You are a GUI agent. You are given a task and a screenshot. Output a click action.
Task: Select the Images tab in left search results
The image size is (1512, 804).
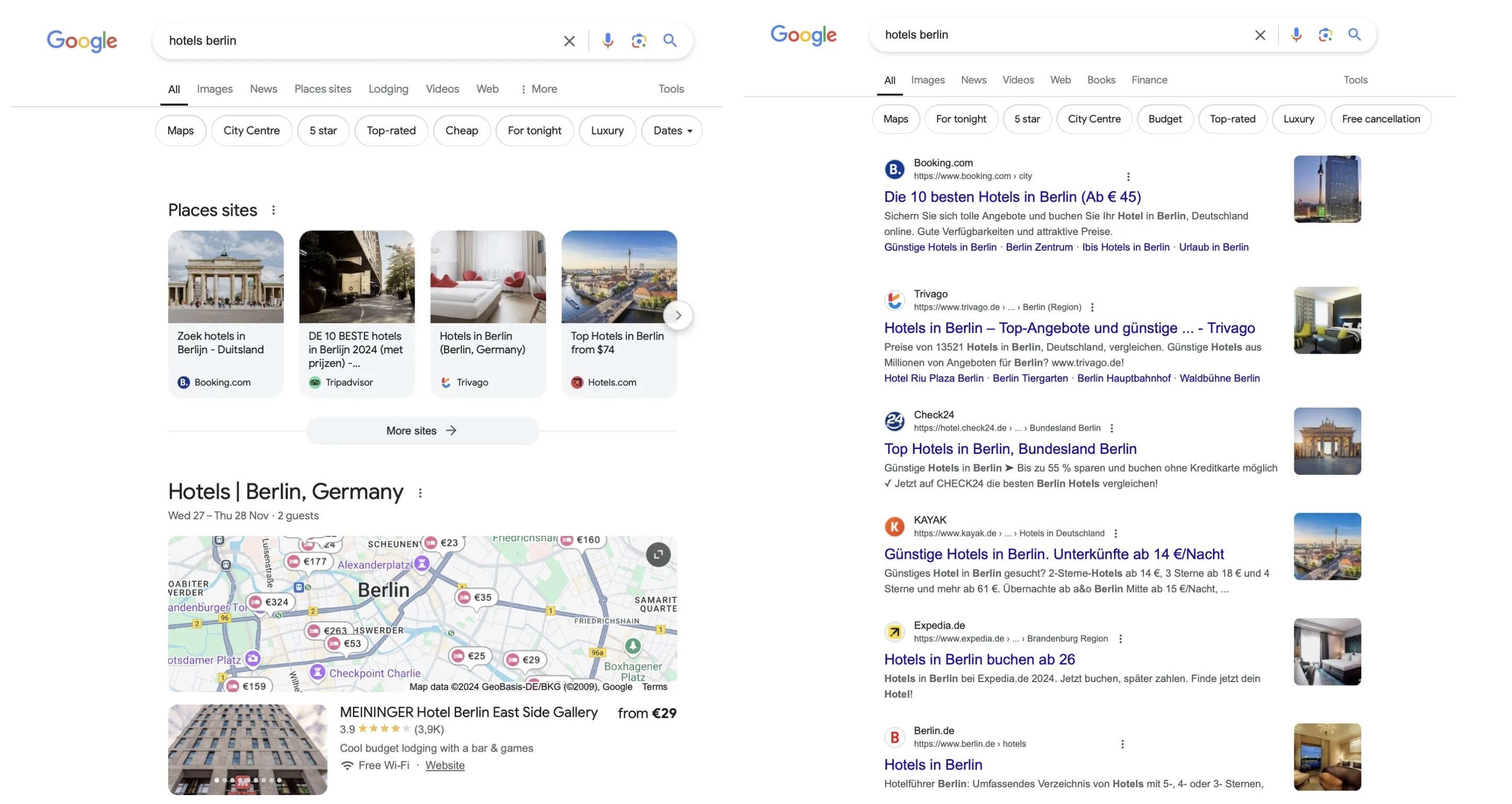[x=213, y=88]
